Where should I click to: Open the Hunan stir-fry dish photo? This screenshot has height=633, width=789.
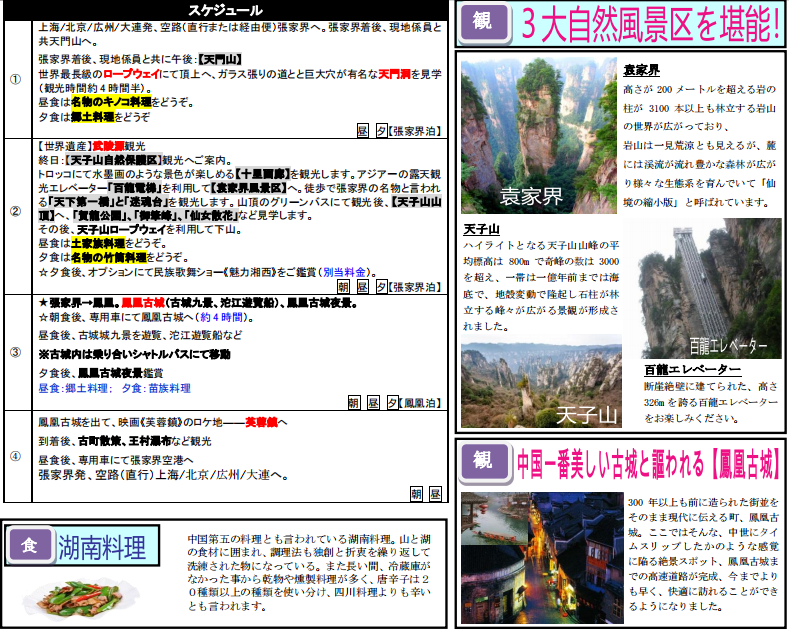click(81, 598)
